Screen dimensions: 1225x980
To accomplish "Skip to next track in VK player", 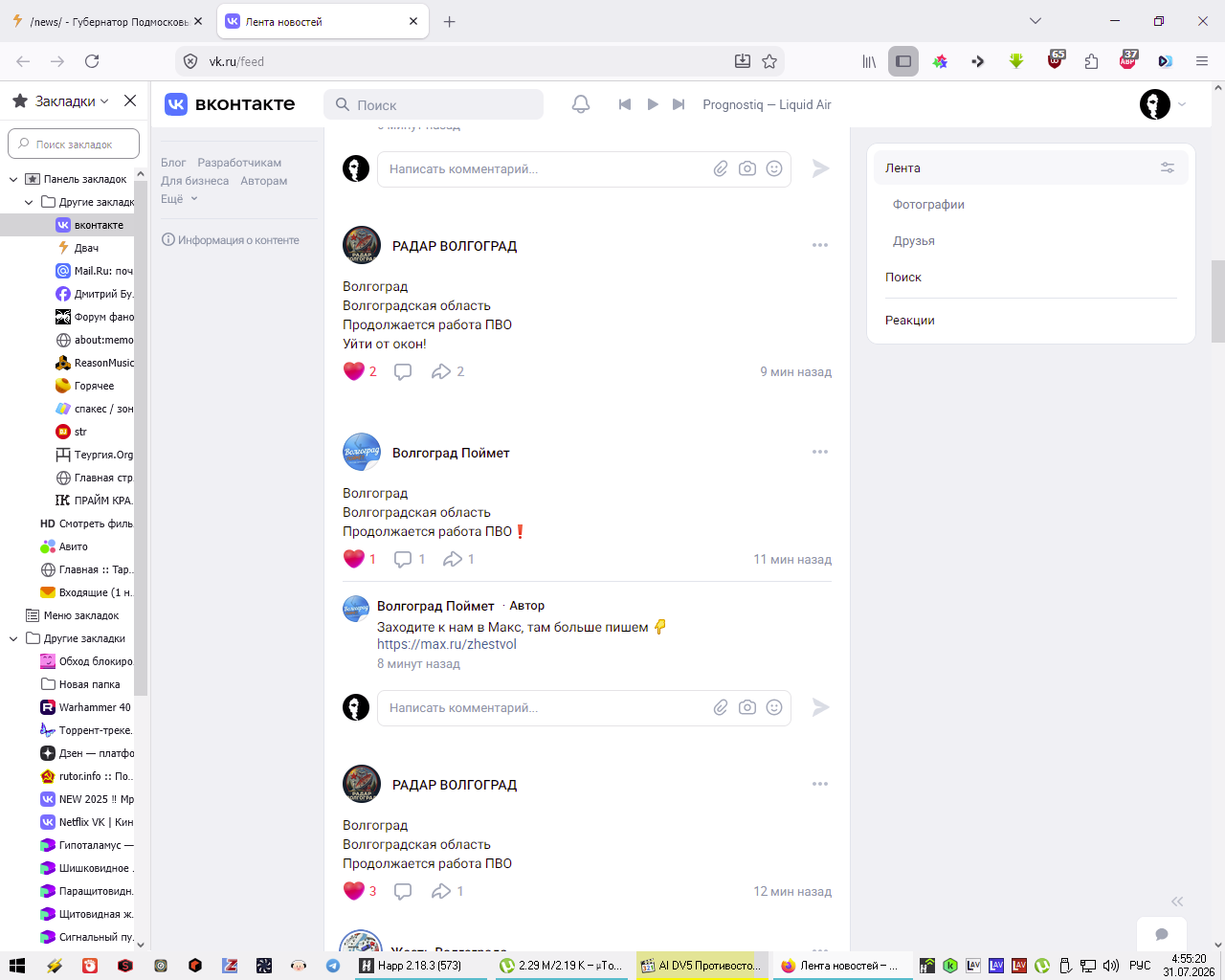I will coord(679,104).
